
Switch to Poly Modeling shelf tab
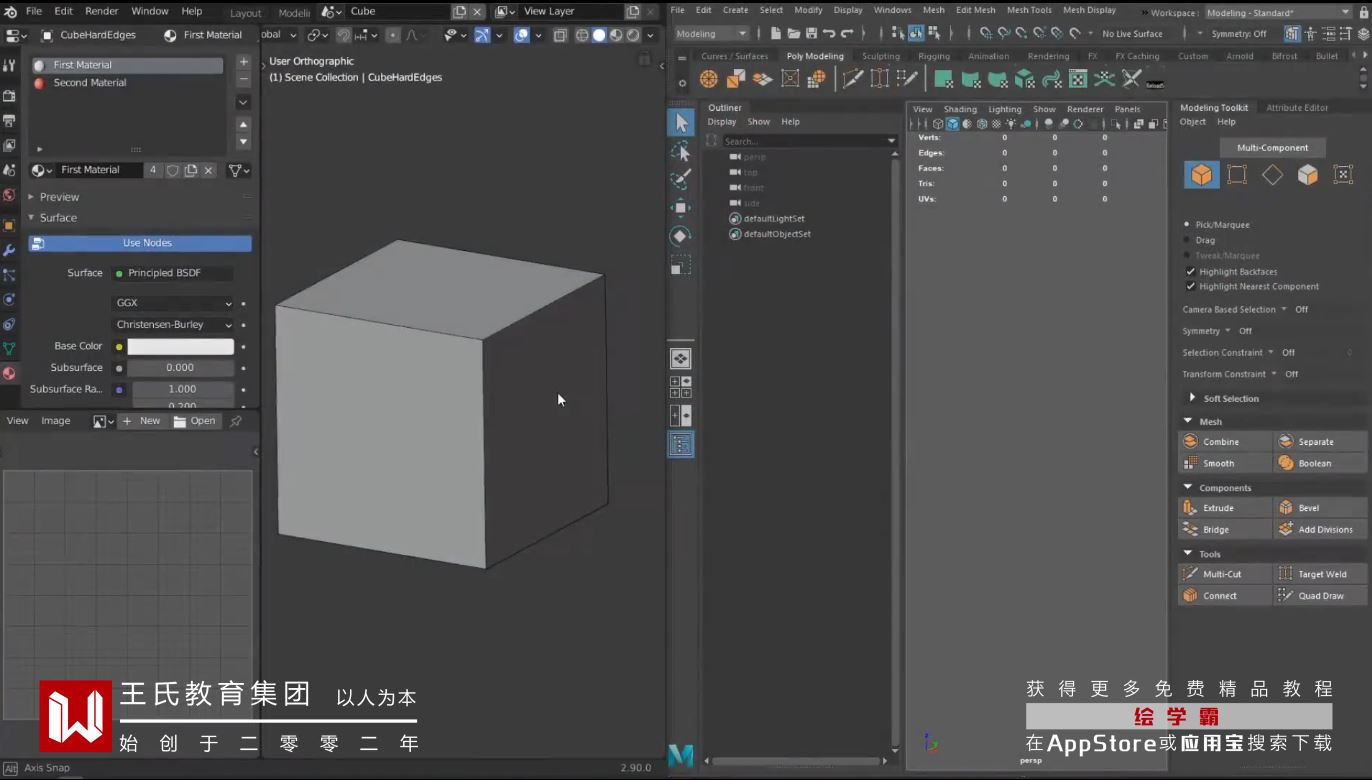[815, 56]
